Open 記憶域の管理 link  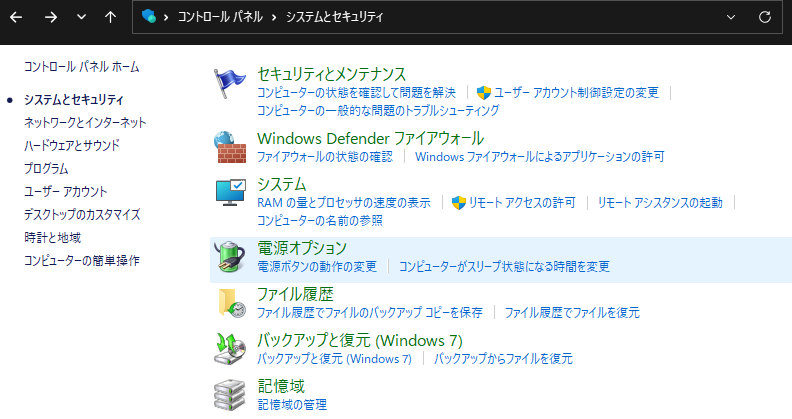(292, 405)
